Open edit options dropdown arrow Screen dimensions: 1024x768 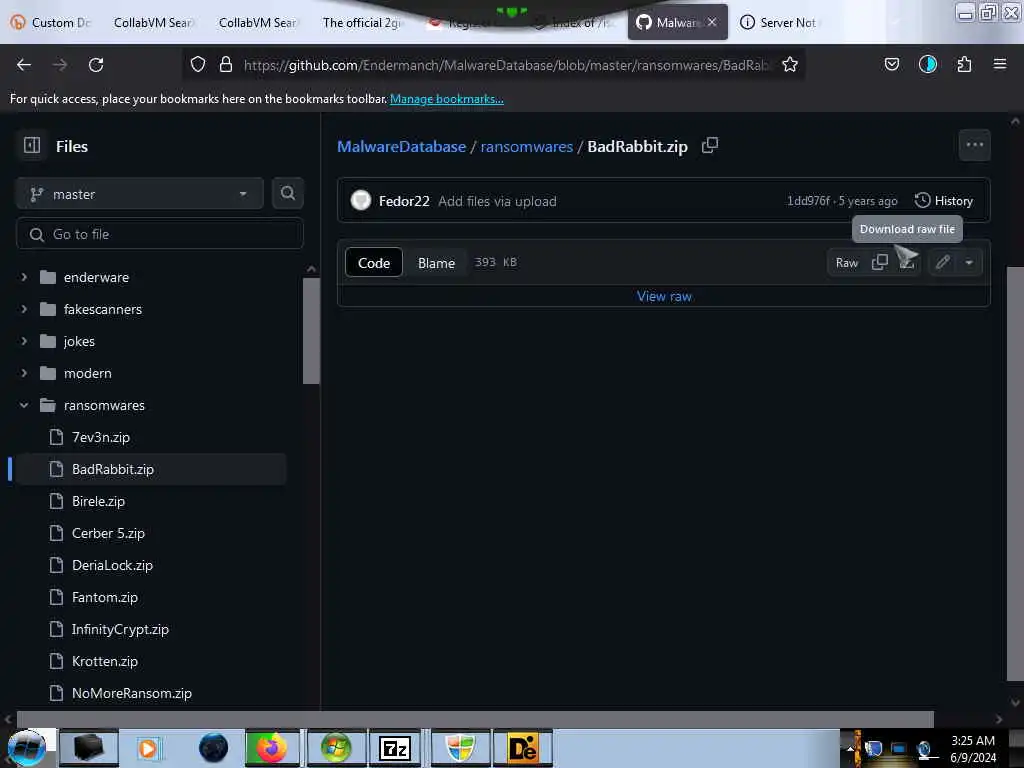[969, 263]
